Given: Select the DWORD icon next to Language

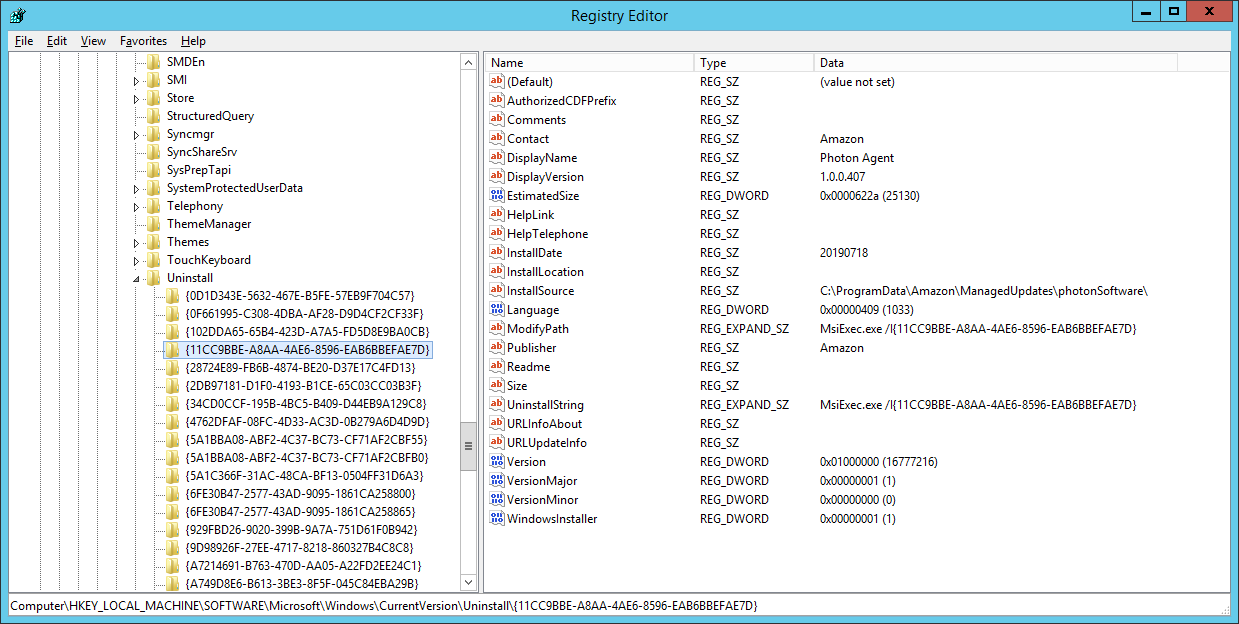Looking at the screenshot, I should (497, 309).
